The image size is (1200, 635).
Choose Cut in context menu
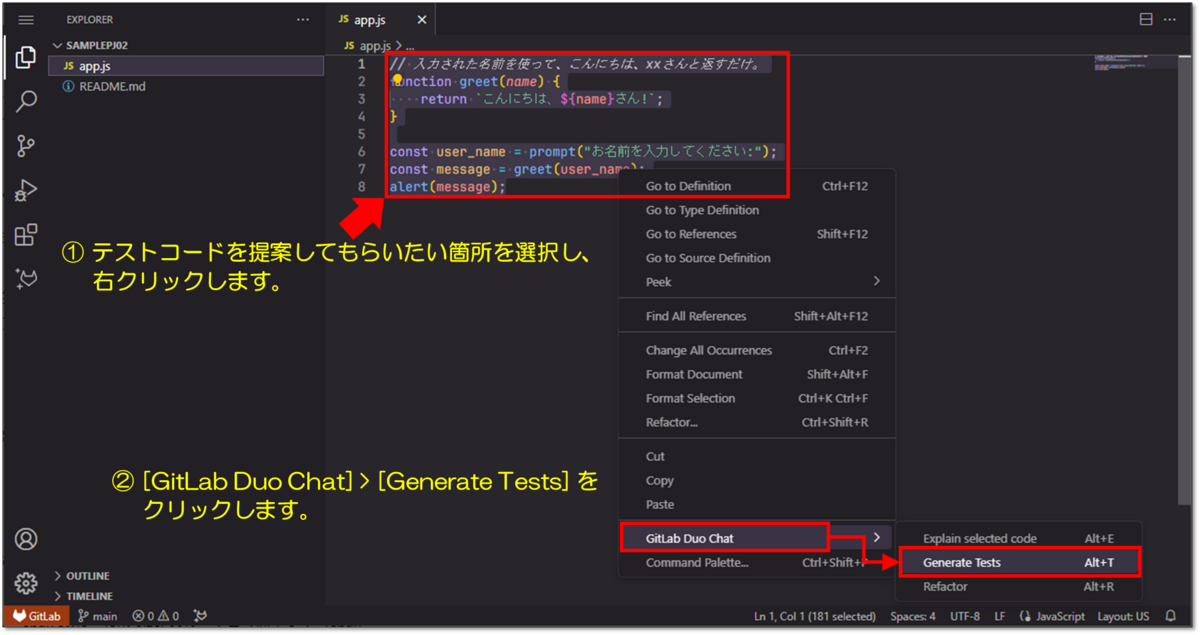click(x=757, y=456)
